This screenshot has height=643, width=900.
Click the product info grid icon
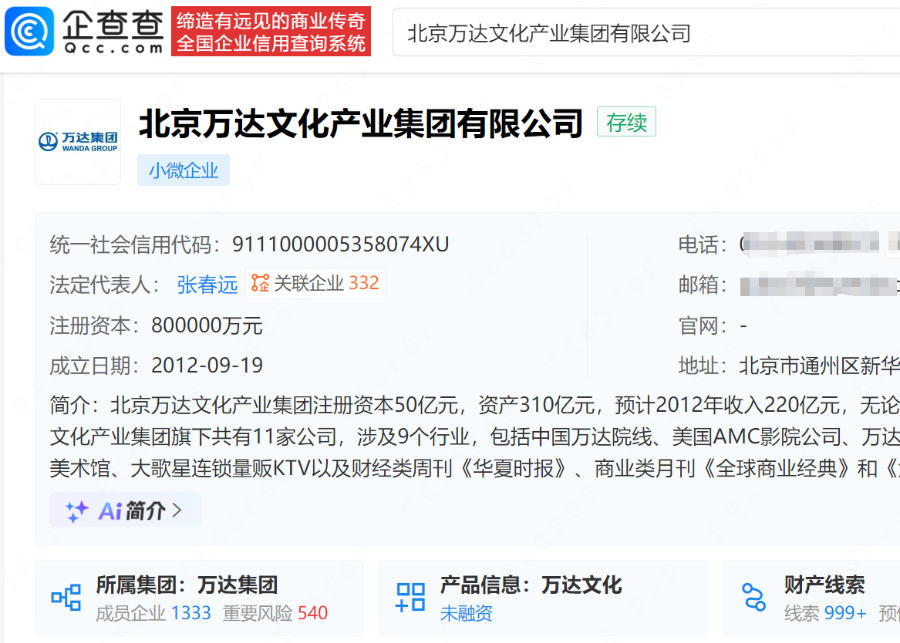pyautogui.click(x=410, y=598)
